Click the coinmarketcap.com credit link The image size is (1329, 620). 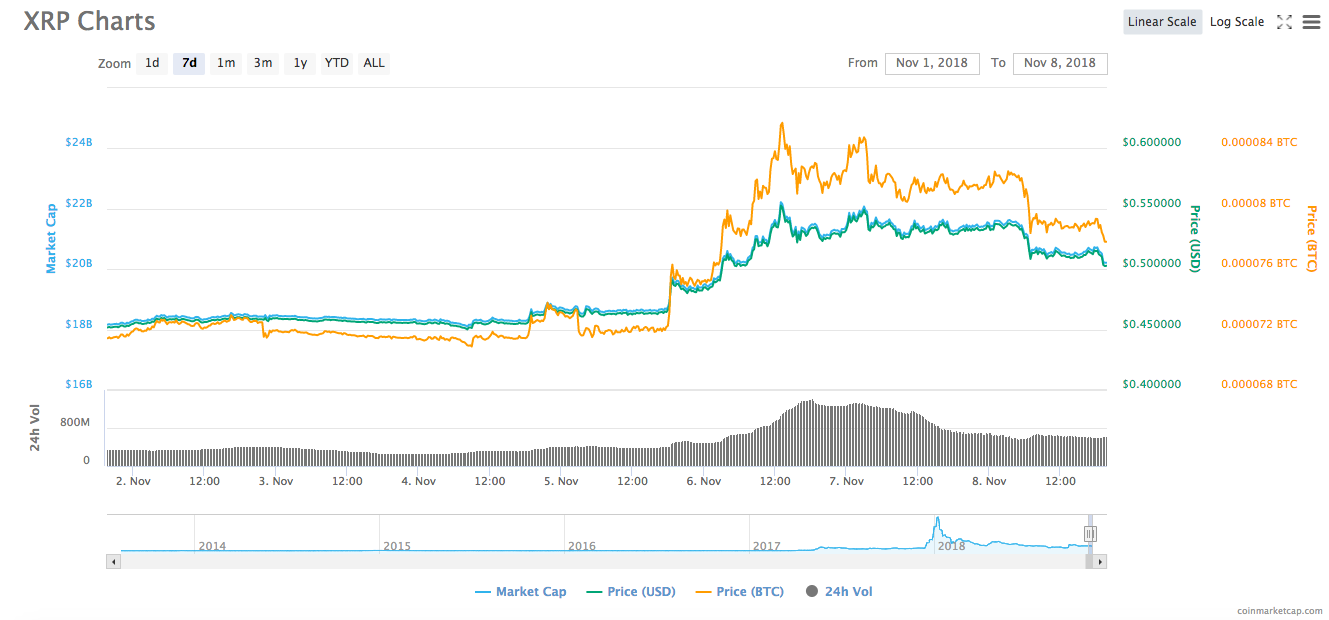click(1278, 610)
